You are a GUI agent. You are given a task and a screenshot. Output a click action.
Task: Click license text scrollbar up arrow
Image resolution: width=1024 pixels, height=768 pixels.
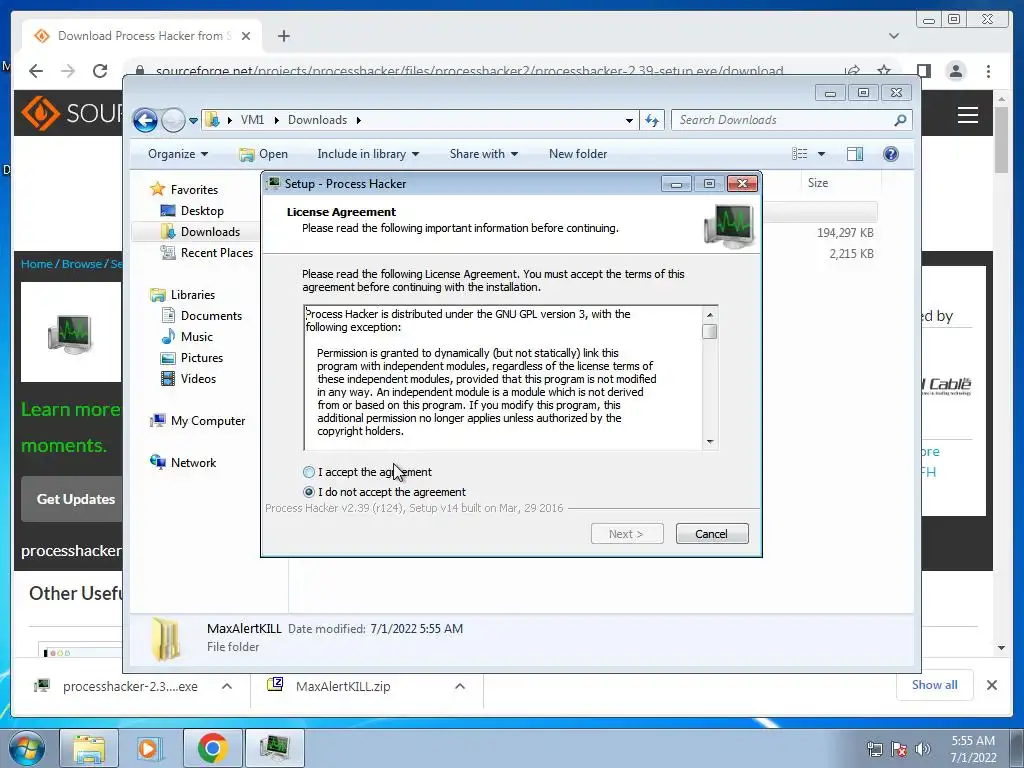709,315
